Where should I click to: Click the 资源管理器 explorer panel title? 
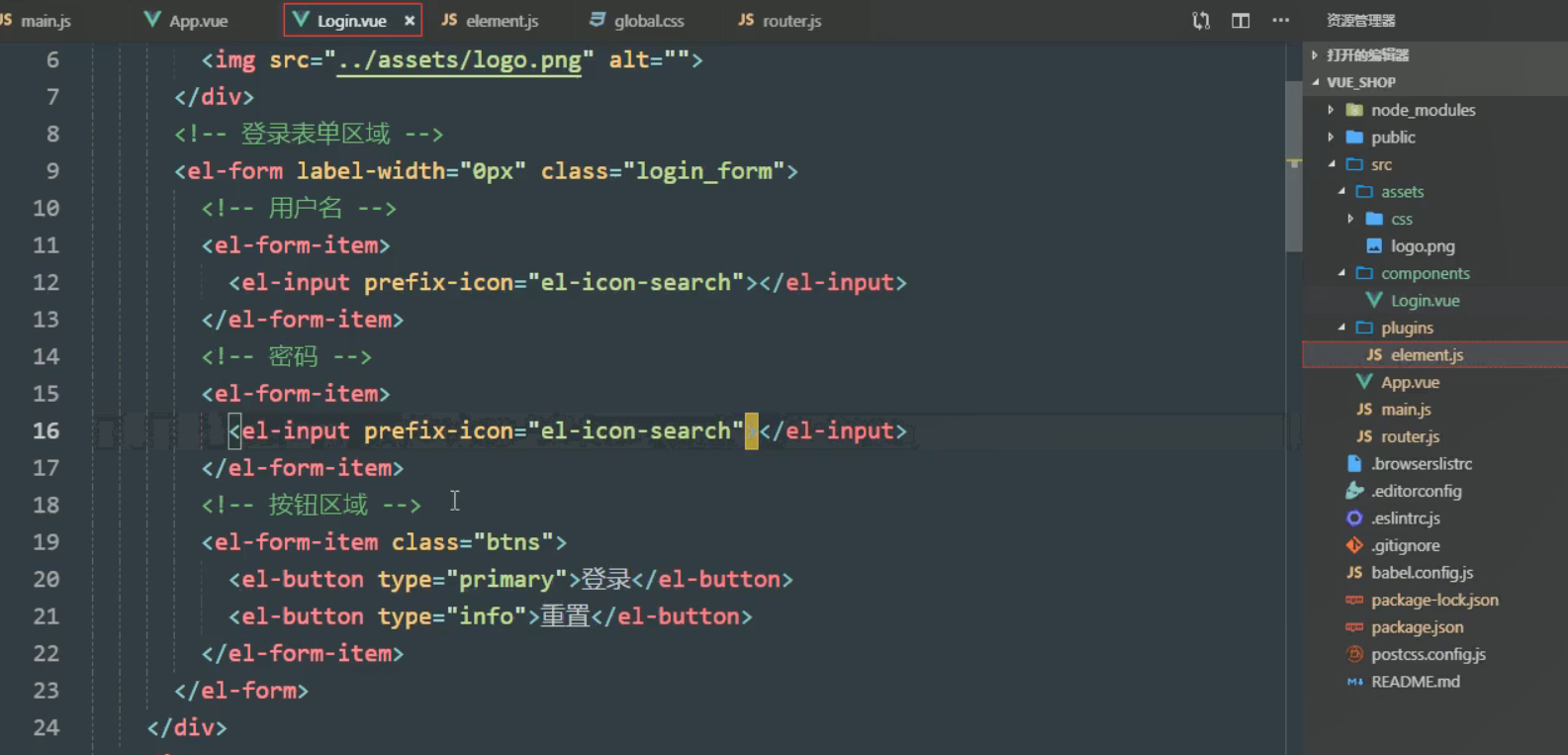tap(1360, 21)
